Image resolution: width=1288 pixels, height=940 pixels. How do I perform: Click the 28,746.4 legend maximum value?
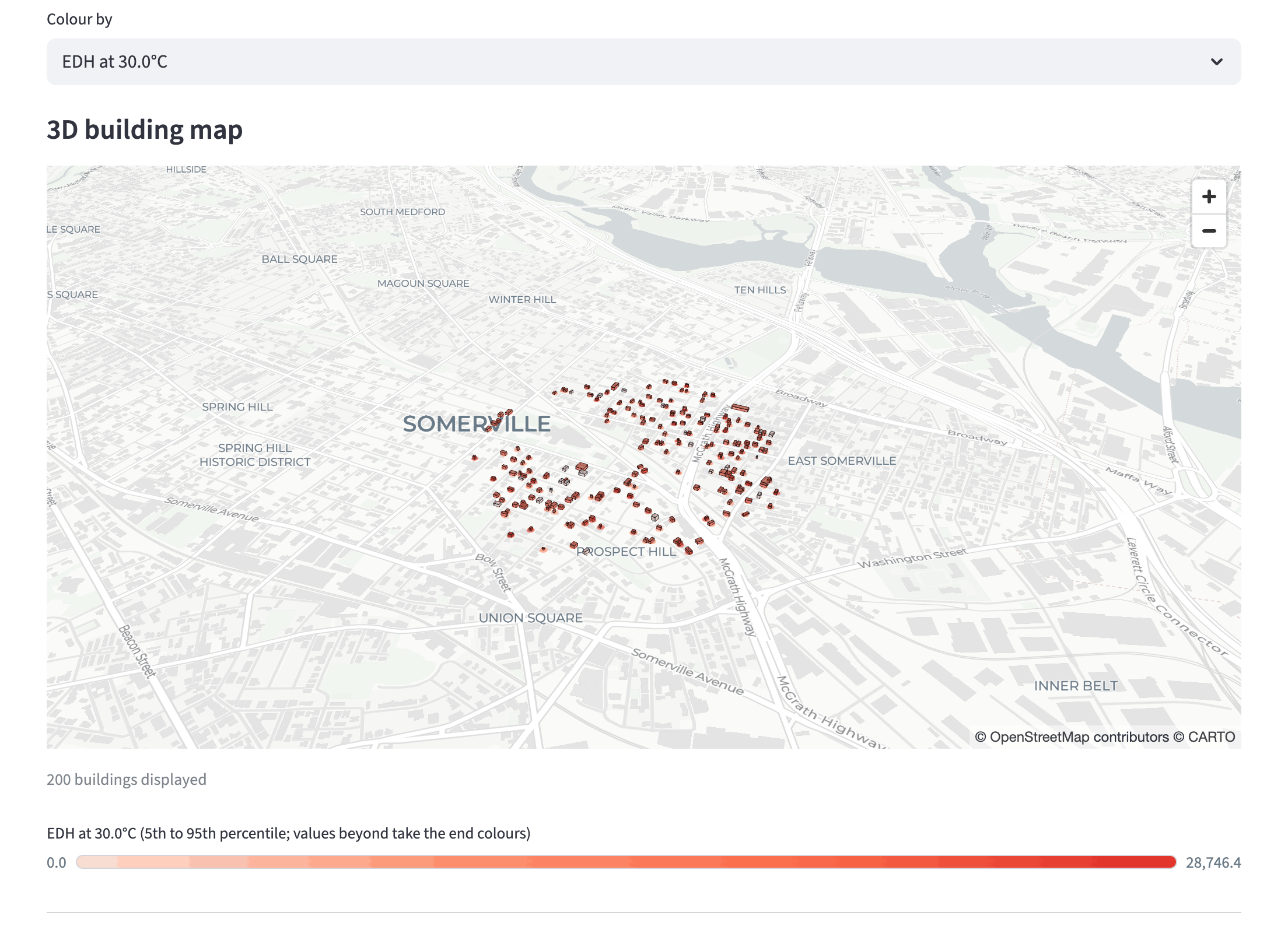tap(1213, 862)
